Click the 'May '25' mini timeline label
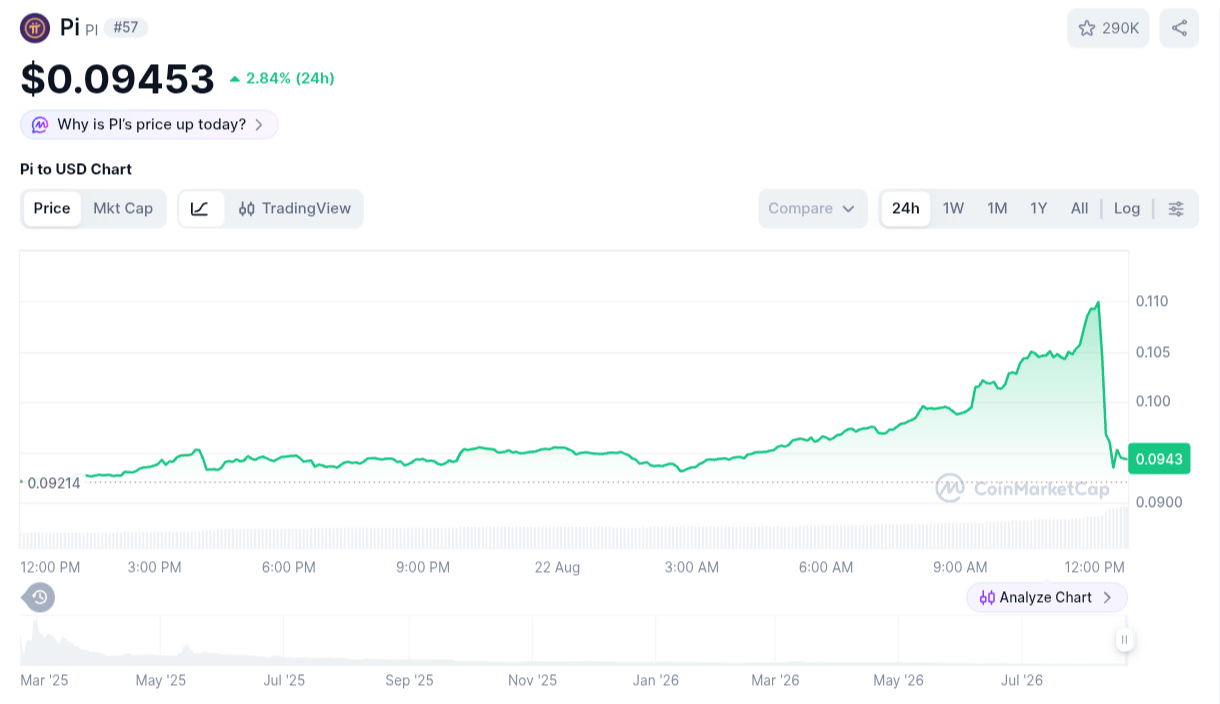The height and width of the screenshot is (704, 1220). (x=161, y=681)
